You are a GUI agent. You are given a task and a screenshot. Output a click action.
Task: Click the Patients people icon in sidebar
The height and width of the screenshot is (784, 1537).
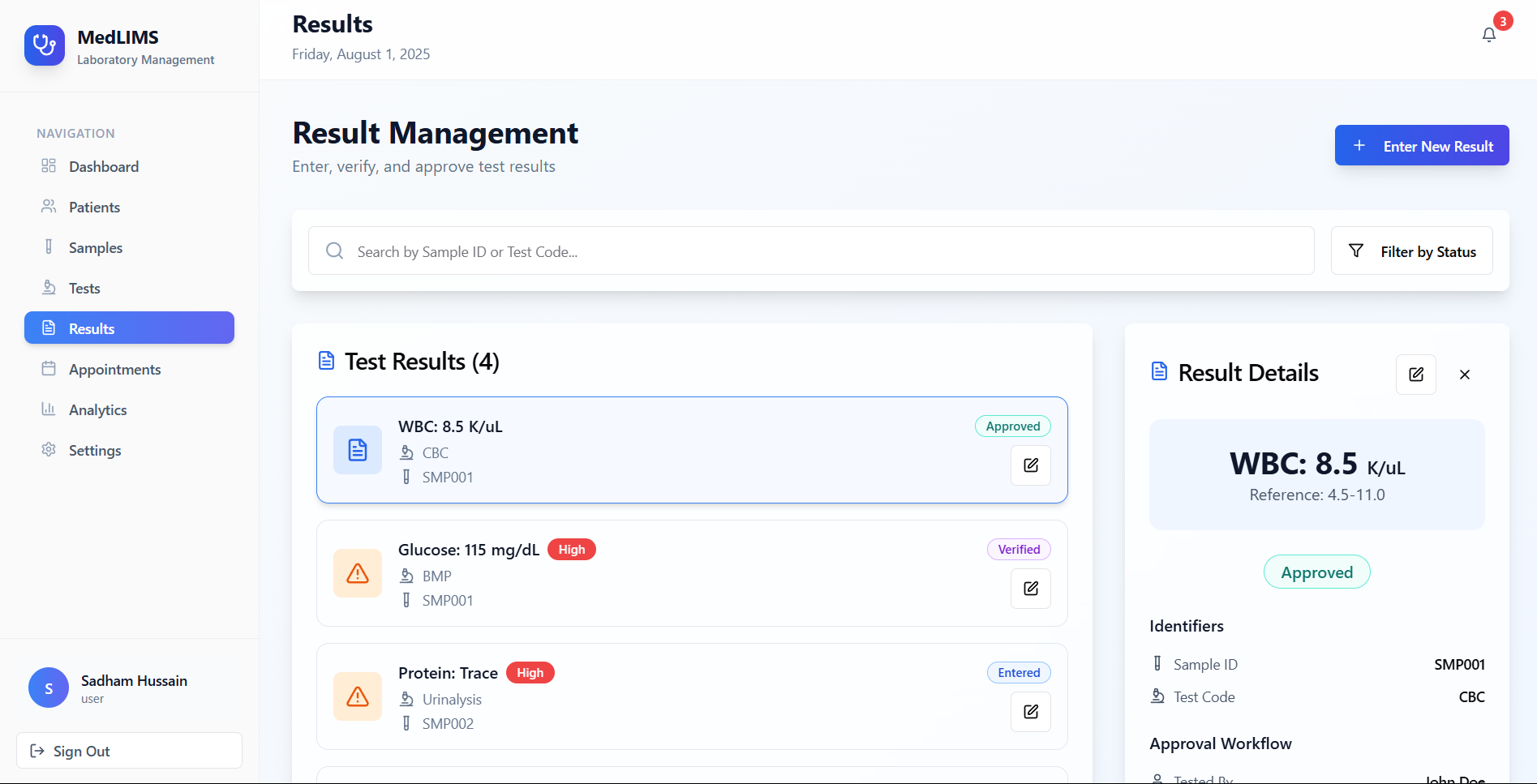click(49, 206)
